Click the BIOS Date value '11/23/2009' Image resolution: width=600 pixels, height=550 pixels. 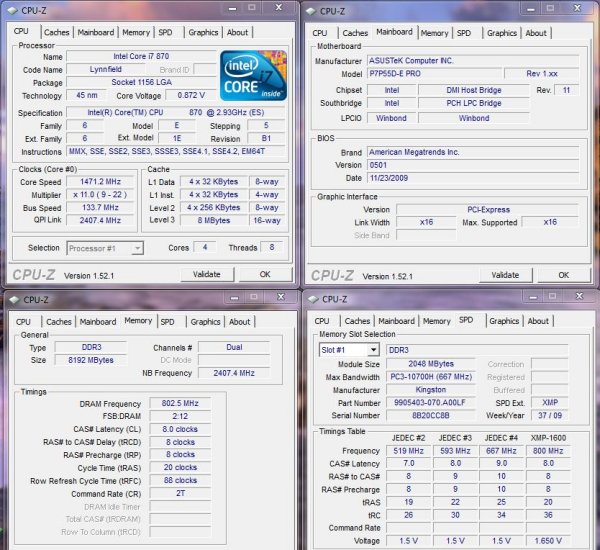click(473, 178)
